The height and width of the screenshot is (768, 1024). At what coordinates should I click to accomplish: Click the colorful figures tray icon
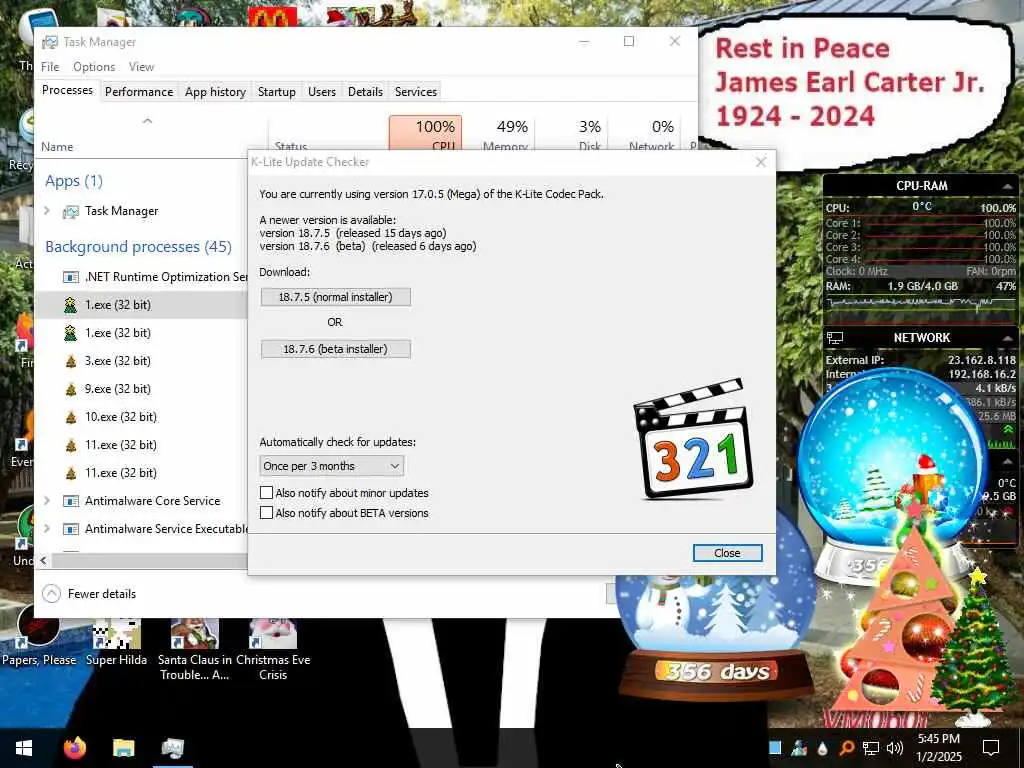[799, 748]
